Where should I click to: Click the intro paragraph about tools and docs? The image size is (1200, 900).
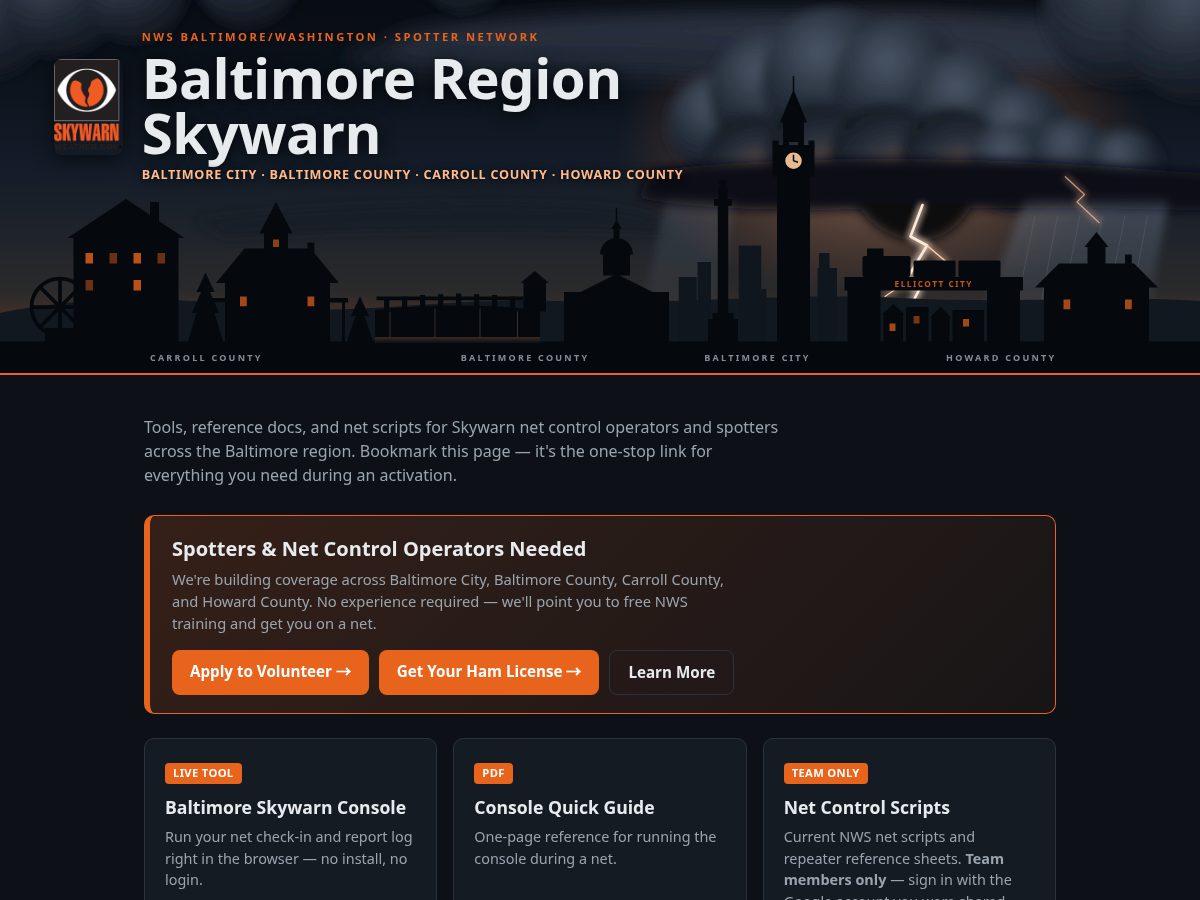[x=461, y=451]
